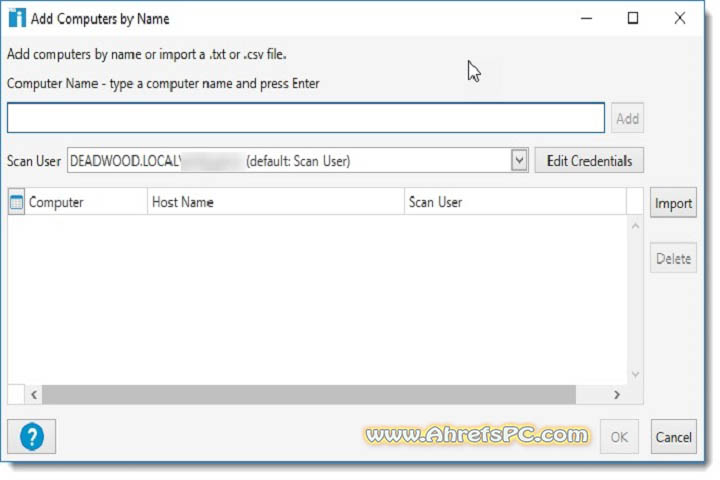
Task: Click the vertical scrollbar up arrow
Action: coord(636,226)
